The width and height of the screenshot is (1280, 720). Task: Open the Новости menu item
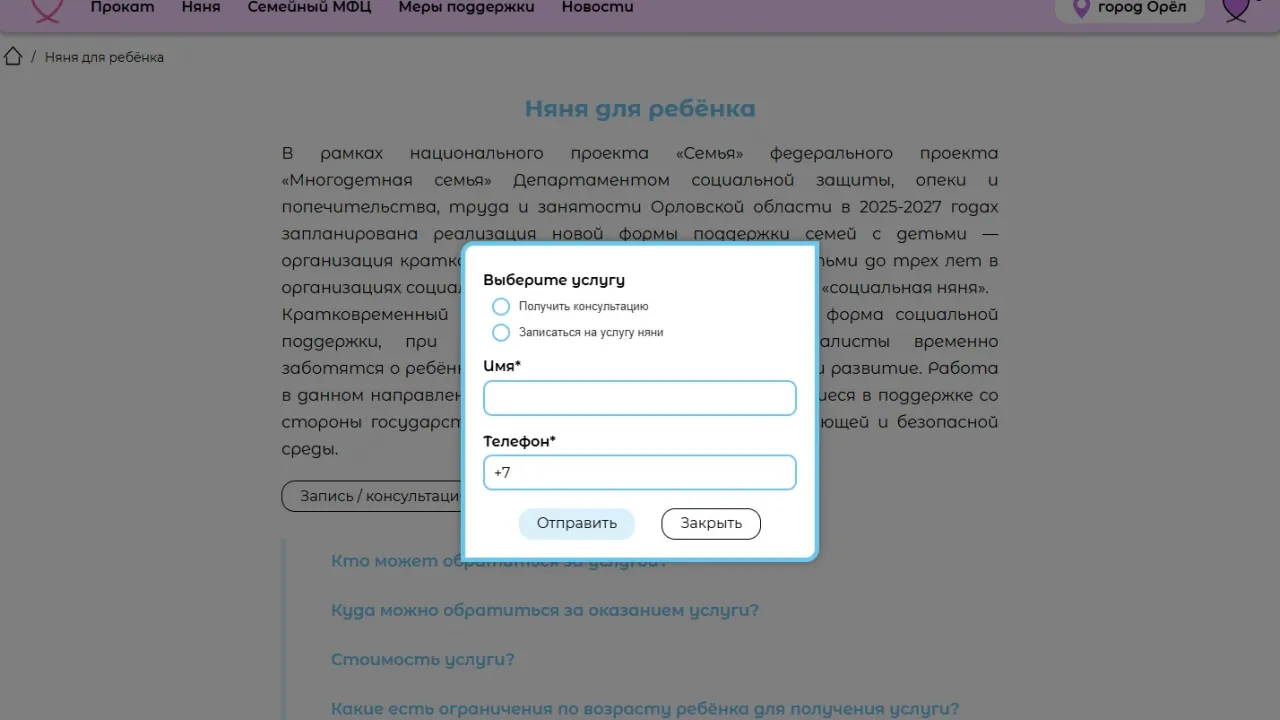(x=597, y=7)
